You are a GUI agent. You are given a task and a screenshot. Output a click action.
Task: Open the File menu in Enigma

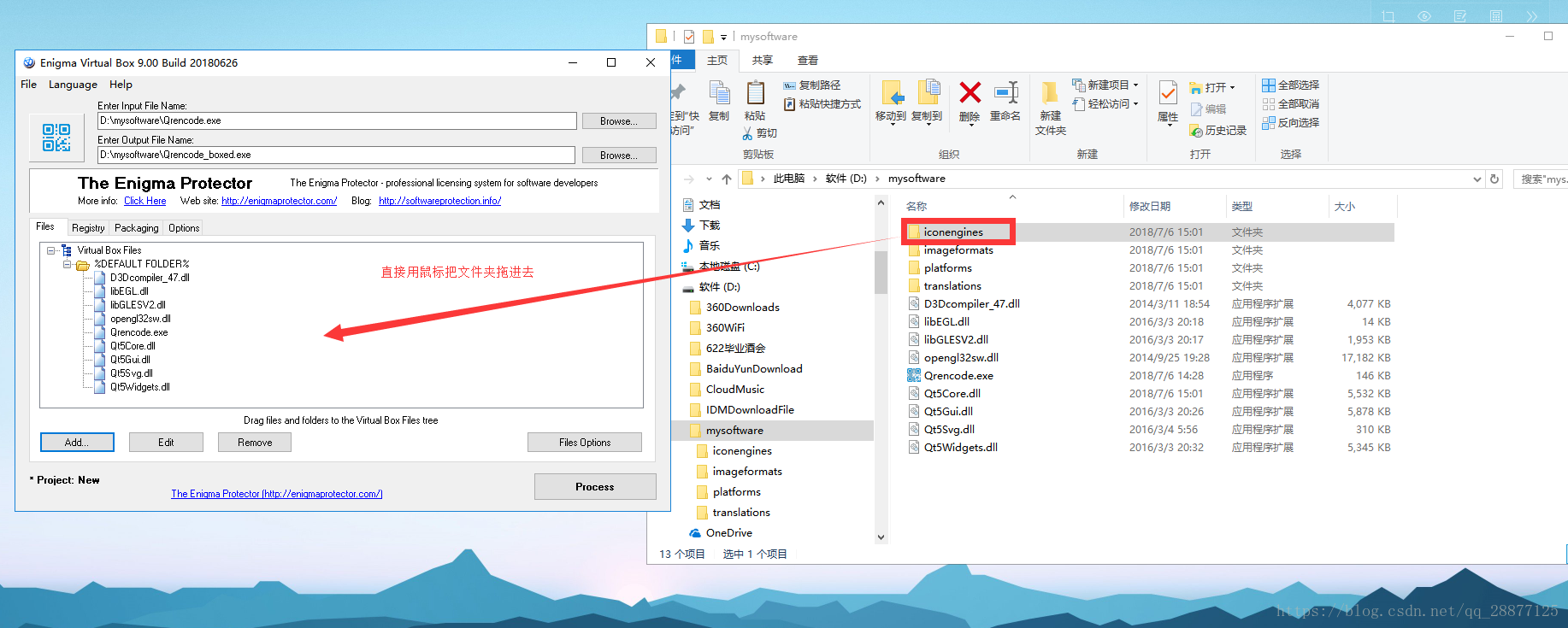tap(28, 85)
